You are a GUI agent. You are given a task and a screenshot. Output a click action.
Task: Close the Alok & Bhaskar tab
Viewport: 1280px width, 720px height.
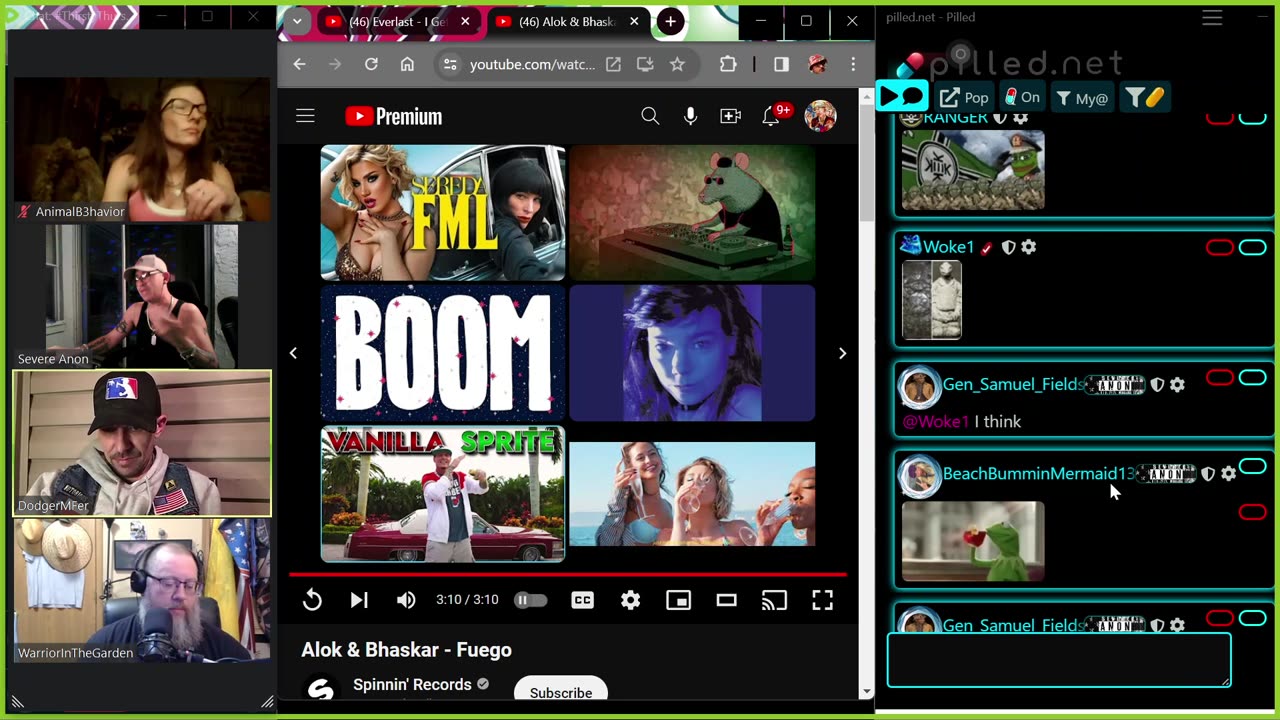click(x=634, y=21)
